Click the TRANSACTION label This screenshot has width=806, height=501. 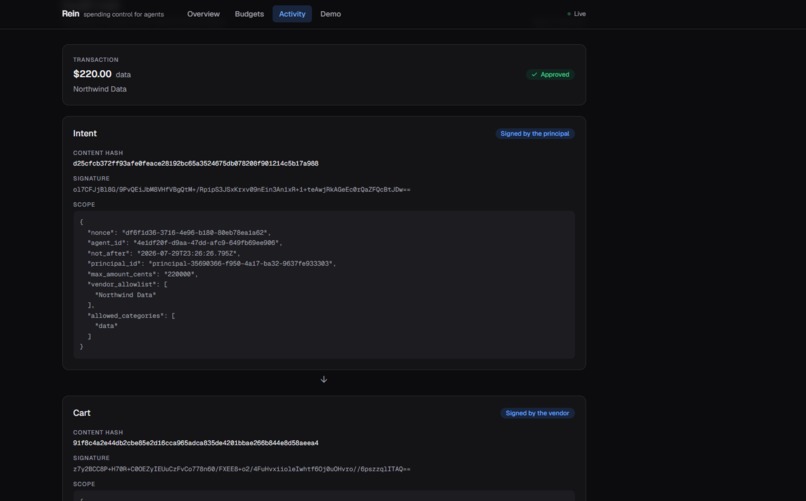(x=96, y=60)
